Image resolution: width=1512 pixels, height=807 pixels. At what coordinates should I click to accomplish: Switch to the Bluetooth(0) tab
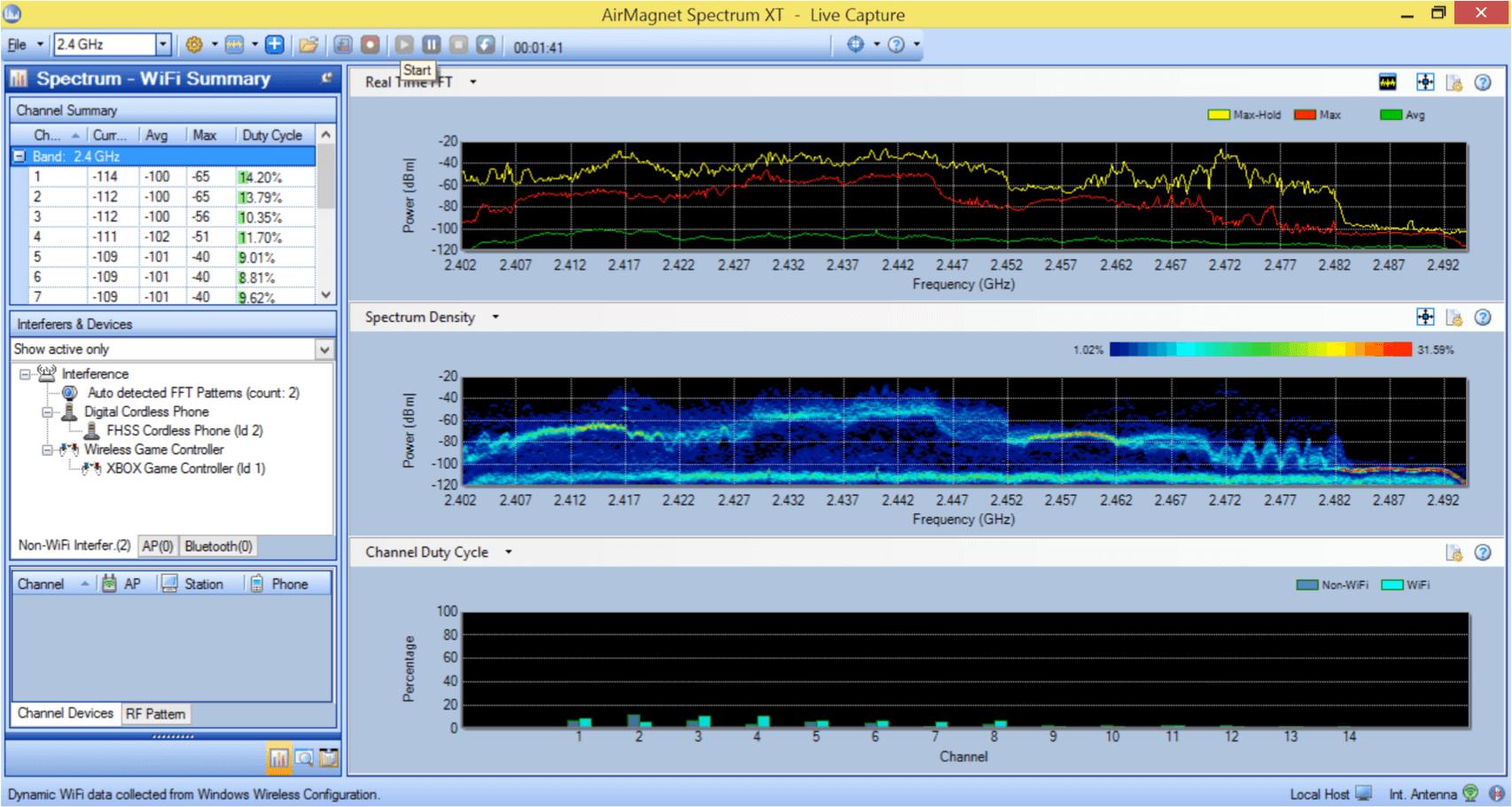[218, 546]
